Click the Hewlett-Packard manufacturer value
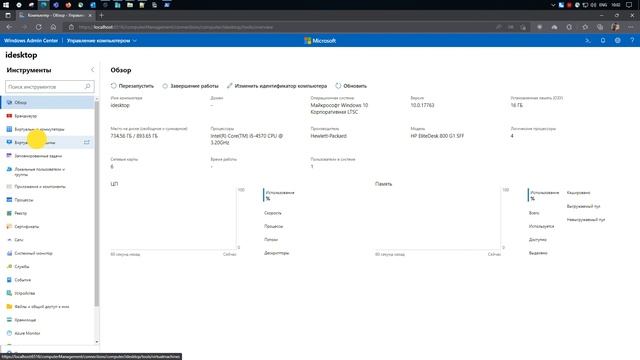This screenshot has height=360, width=640. click(329, 136)
